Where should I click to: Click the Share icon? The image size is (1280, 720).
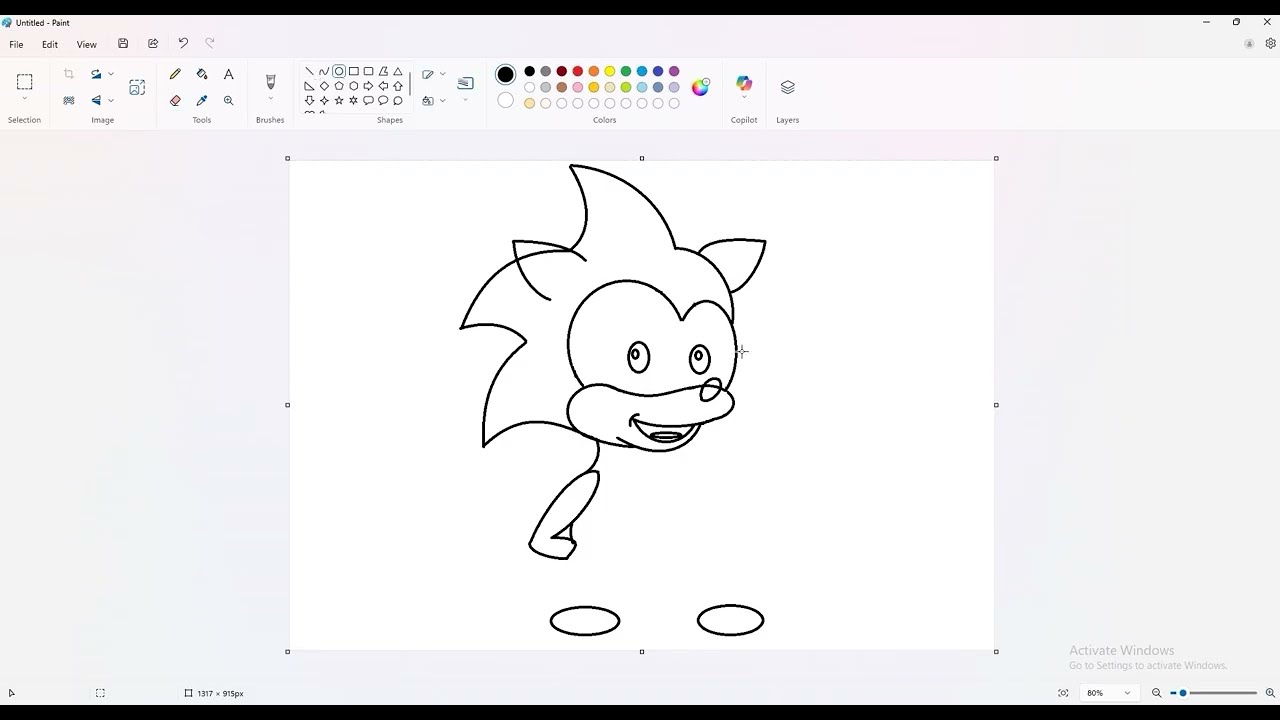click(153, 43)
